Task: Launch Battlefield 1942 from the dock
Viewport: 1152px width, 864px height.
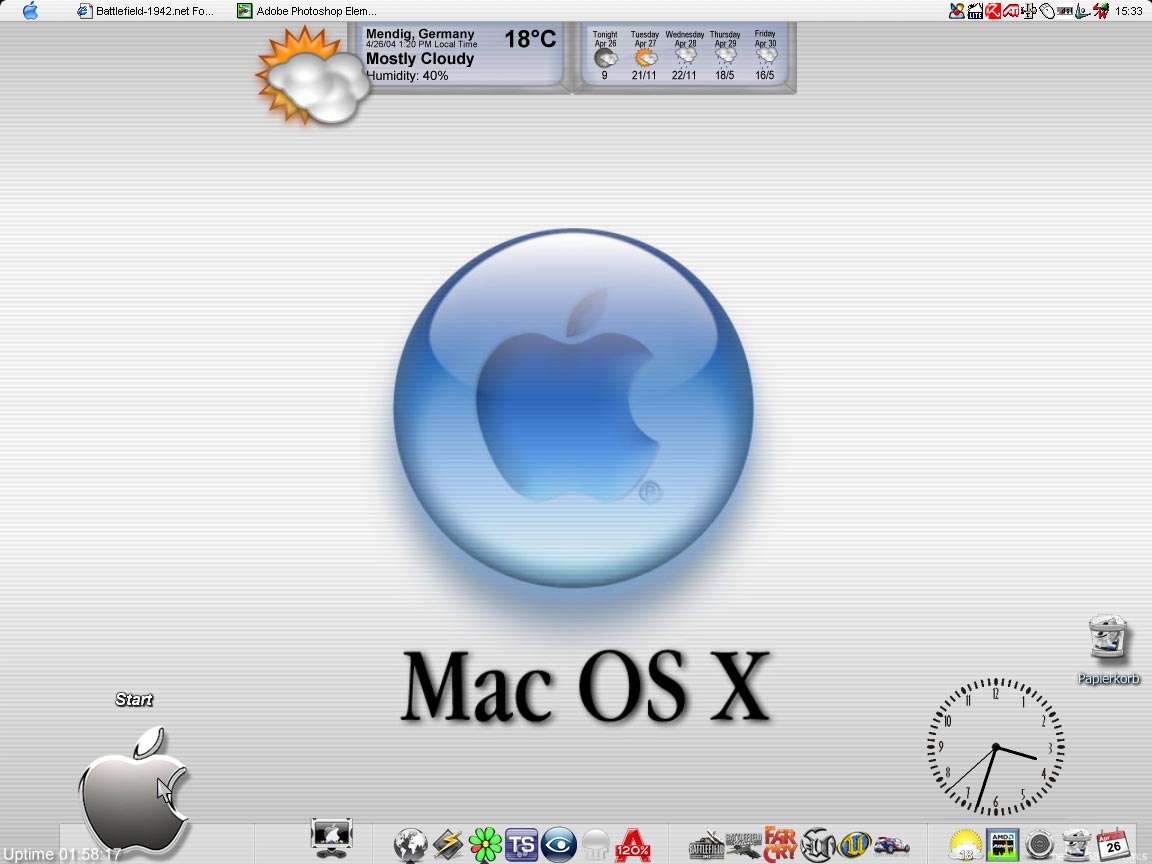Action: [706, 845]
